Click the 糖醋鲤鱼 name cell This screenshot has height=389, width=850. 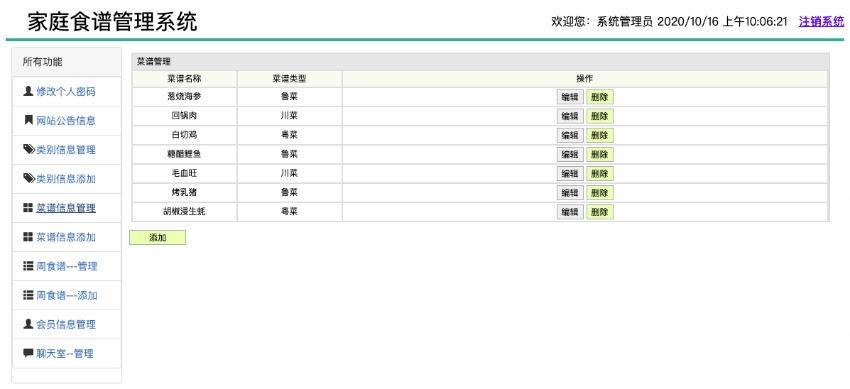point(184,154)
